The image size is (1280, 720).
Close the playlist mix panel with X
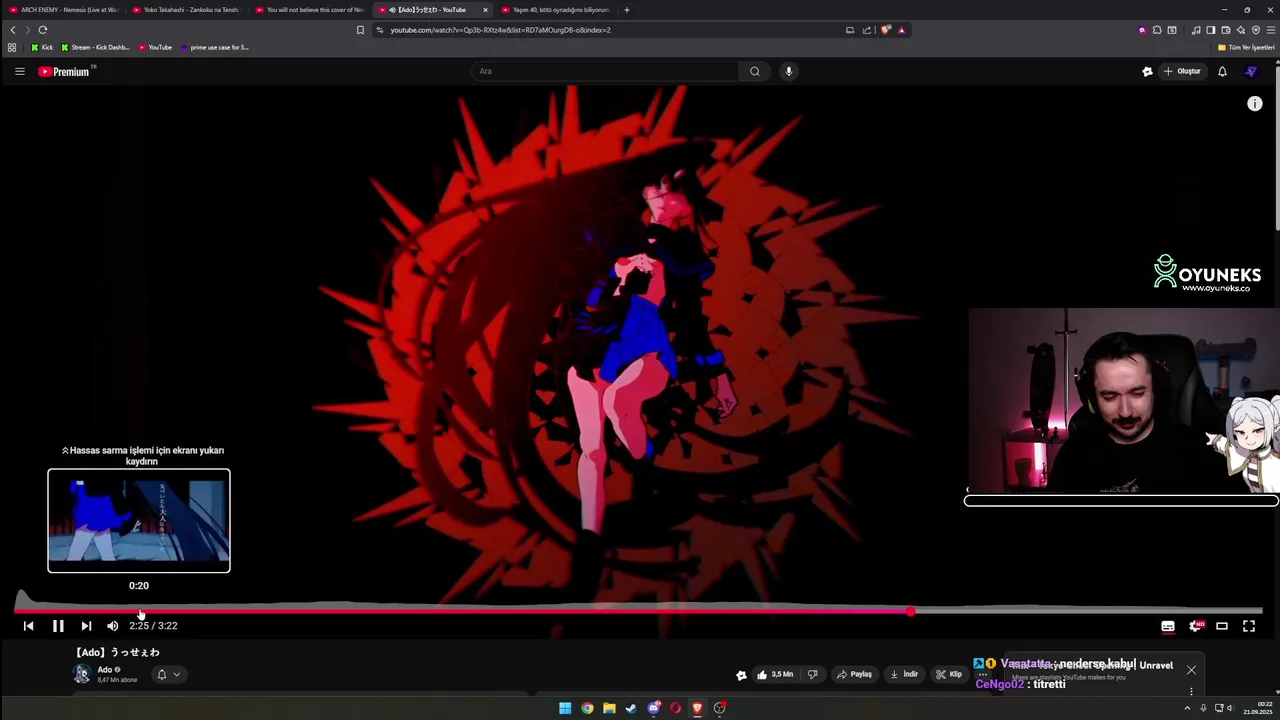[1191, 670]
